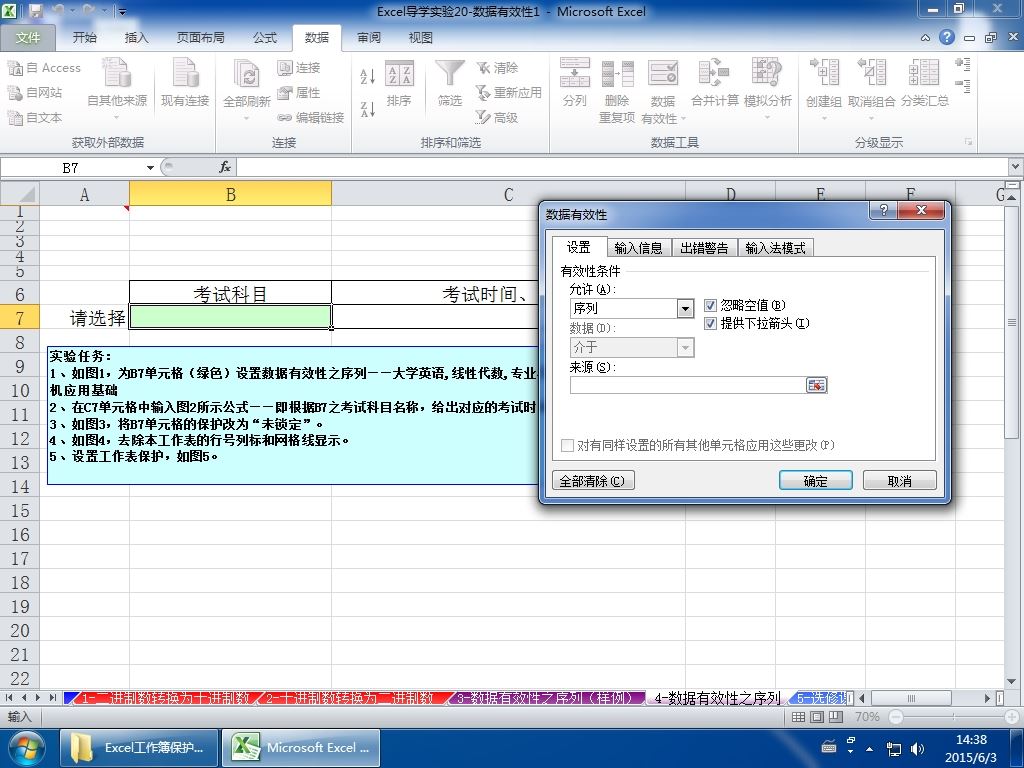Click the 现有连接 existing connections icon
This screenshot has height=768, width=1024.
(x=185, y=73)
